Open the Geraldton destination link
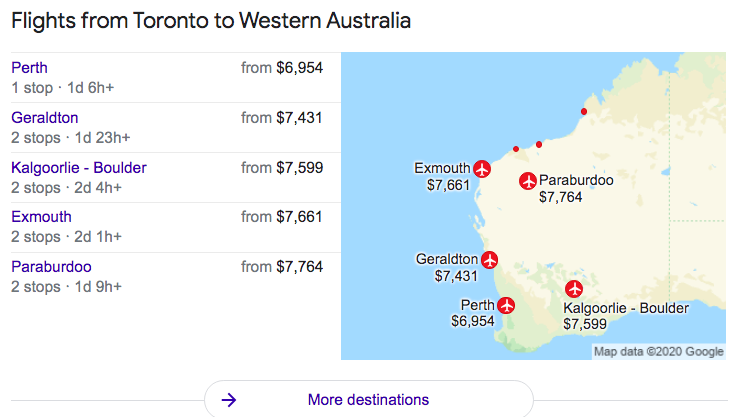The width and height of the screenshot is (746, 417). pos(44,118)
